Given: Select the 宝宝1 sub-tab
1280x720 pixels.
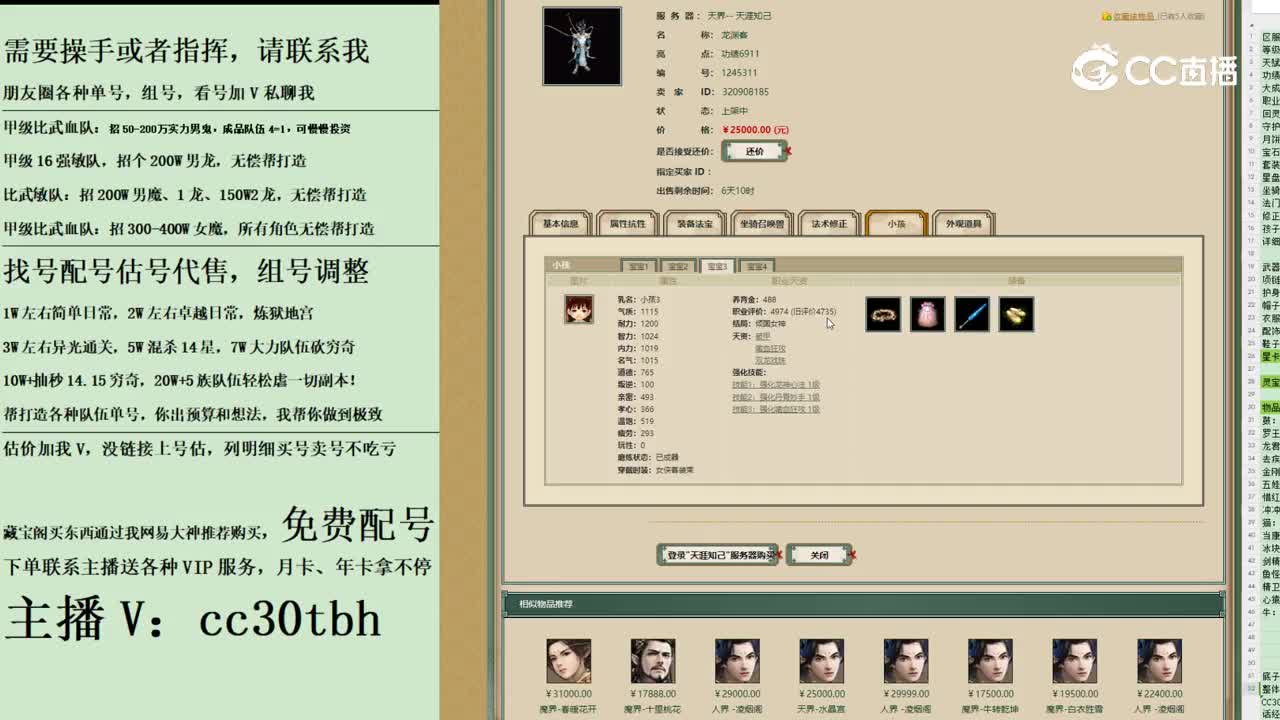Looking at the screenshot, I should (x=638, y=266).
